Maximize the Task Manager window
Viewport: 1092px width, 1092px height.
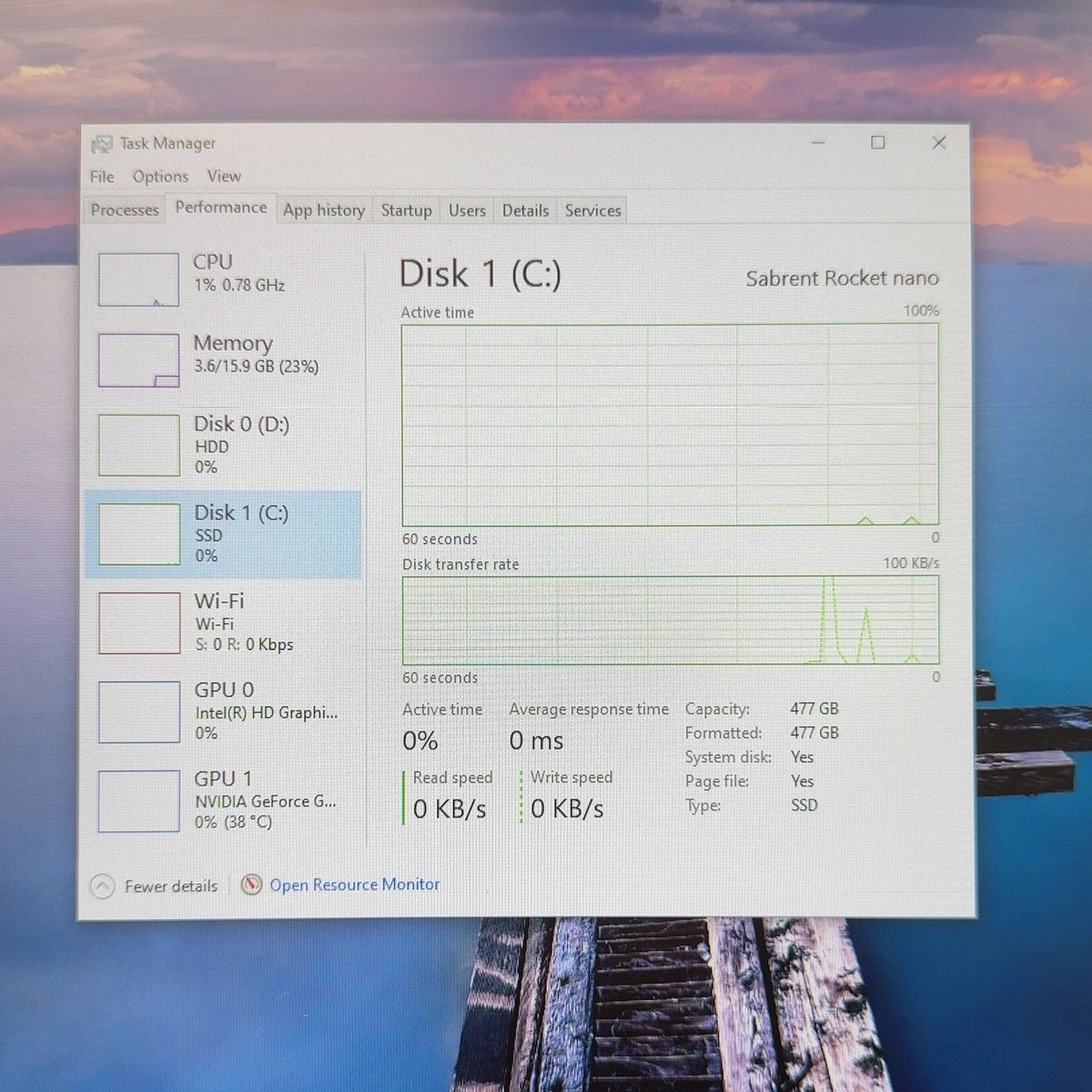click(878, 143)
